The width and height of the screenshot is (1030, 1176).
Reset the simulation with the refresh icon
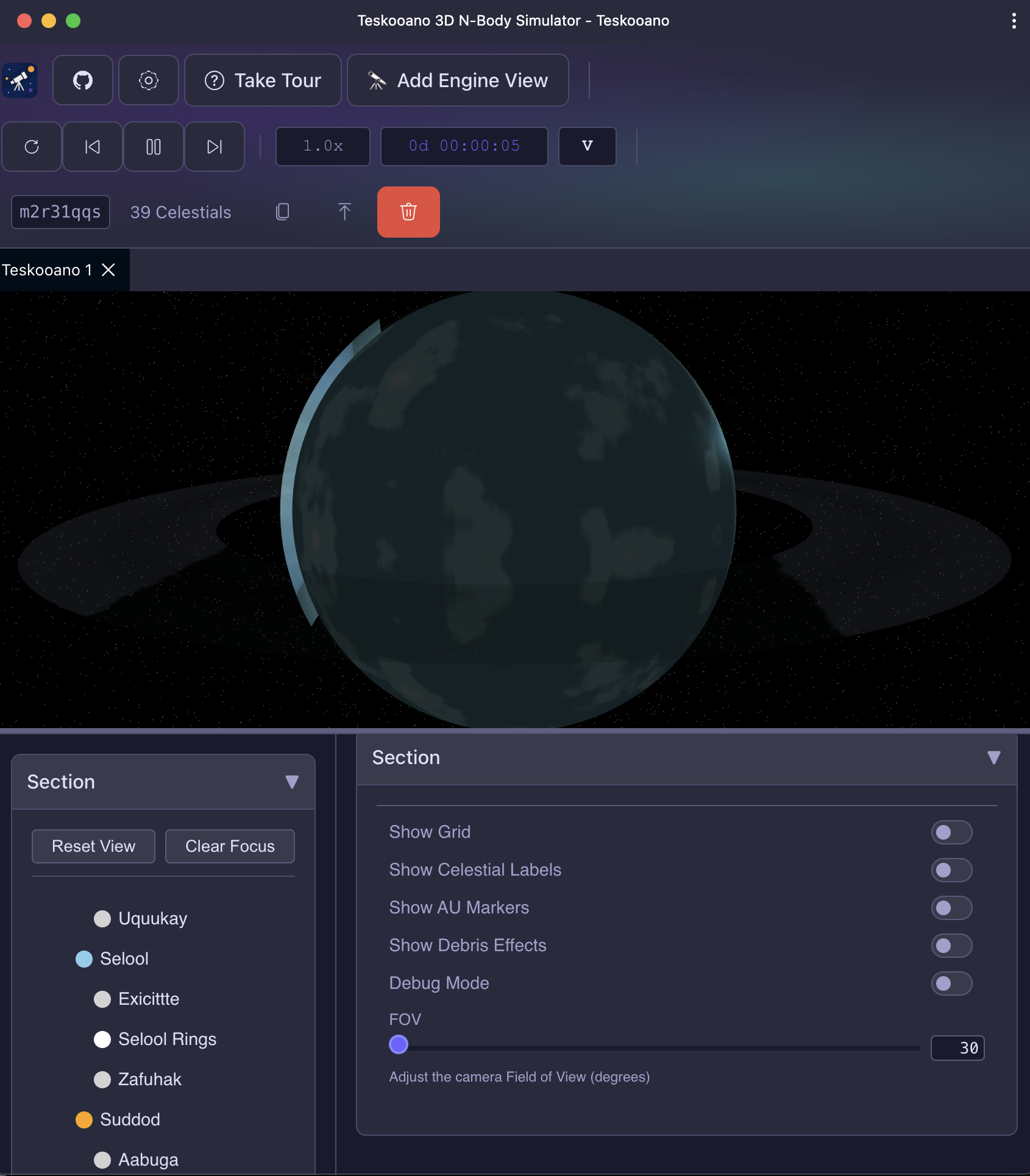tap(32, 147)
